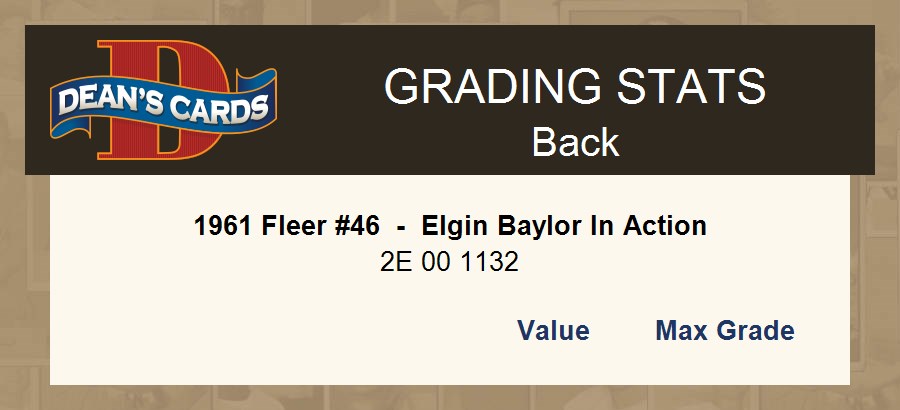The height and width of the screenshot is (410, 900).
Task: Sort by the Value column header
Action: point(553,331)
